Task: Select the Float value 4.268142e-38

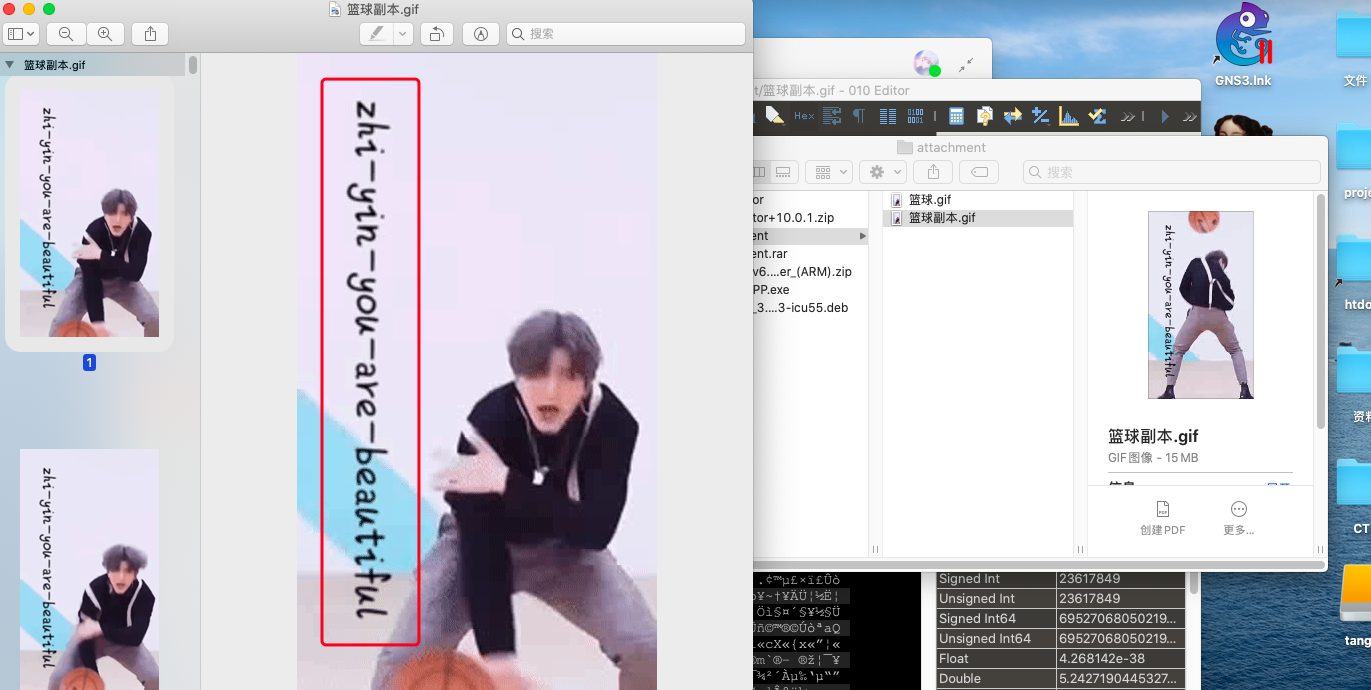Action: point(1120,659)
